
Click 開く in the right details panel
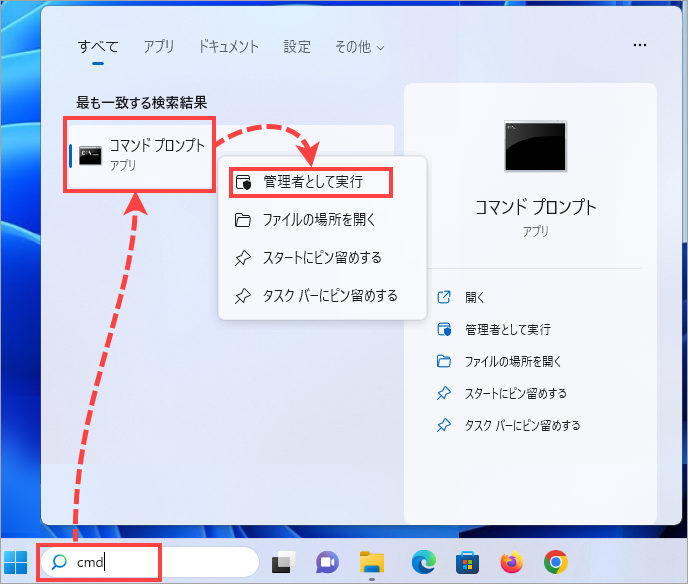point(474,297)
